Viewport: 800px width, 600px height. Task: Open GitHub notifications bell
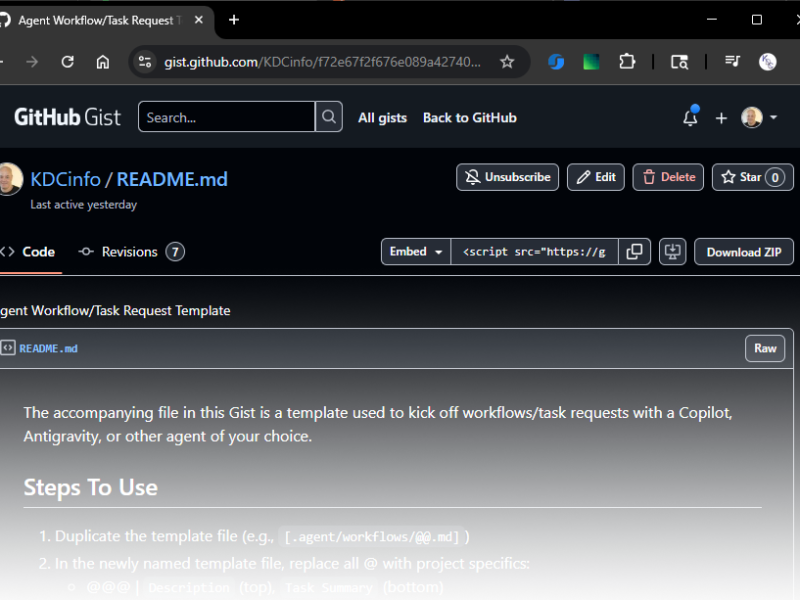pos(689,117)
